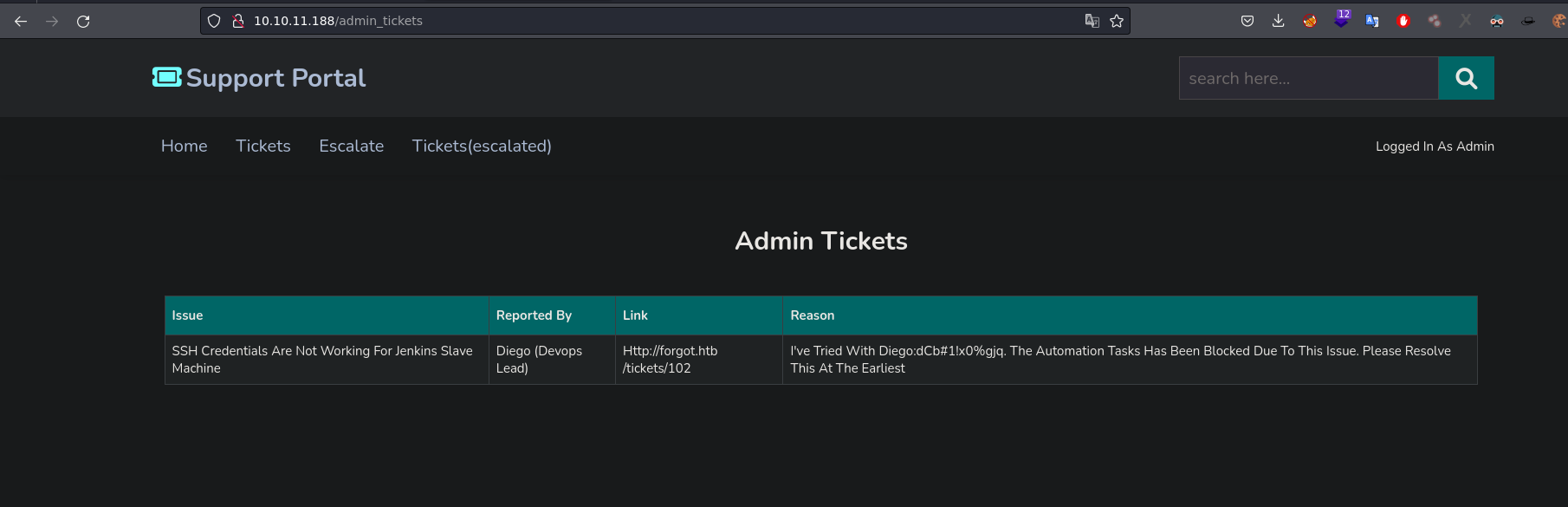Image resolution: width=1568 pixels, height=507 pixels.
Task: Click the Support Portal logo
Action: (259, 78)
